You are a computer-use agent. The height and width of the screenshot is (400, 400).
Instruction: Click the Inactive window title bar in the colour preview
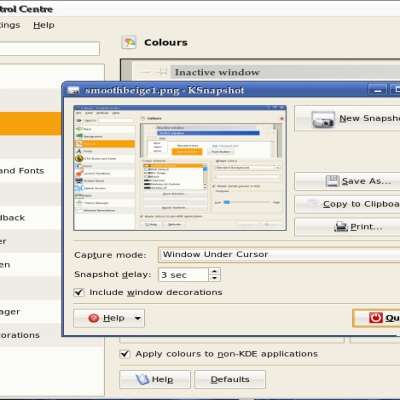point(285,72)
